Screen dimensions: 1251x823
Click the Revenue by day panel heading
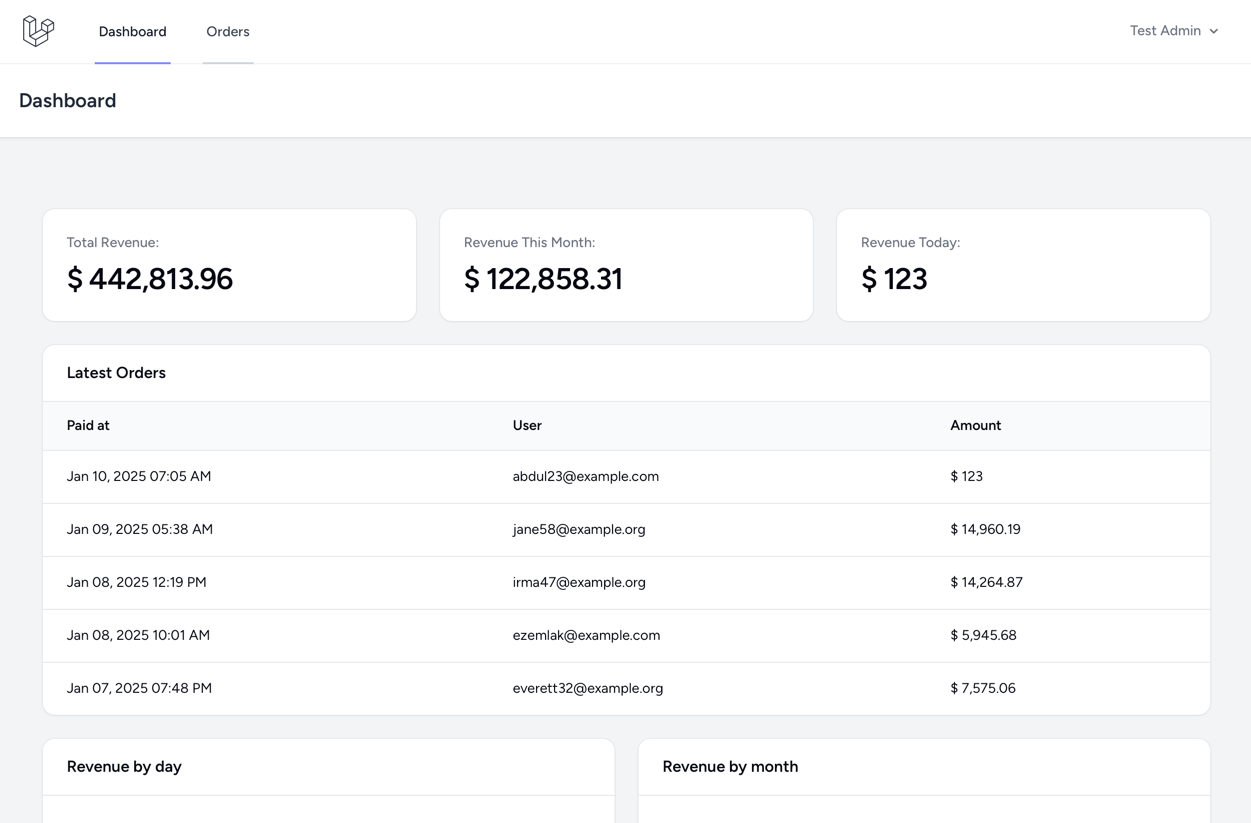point(124,767)
